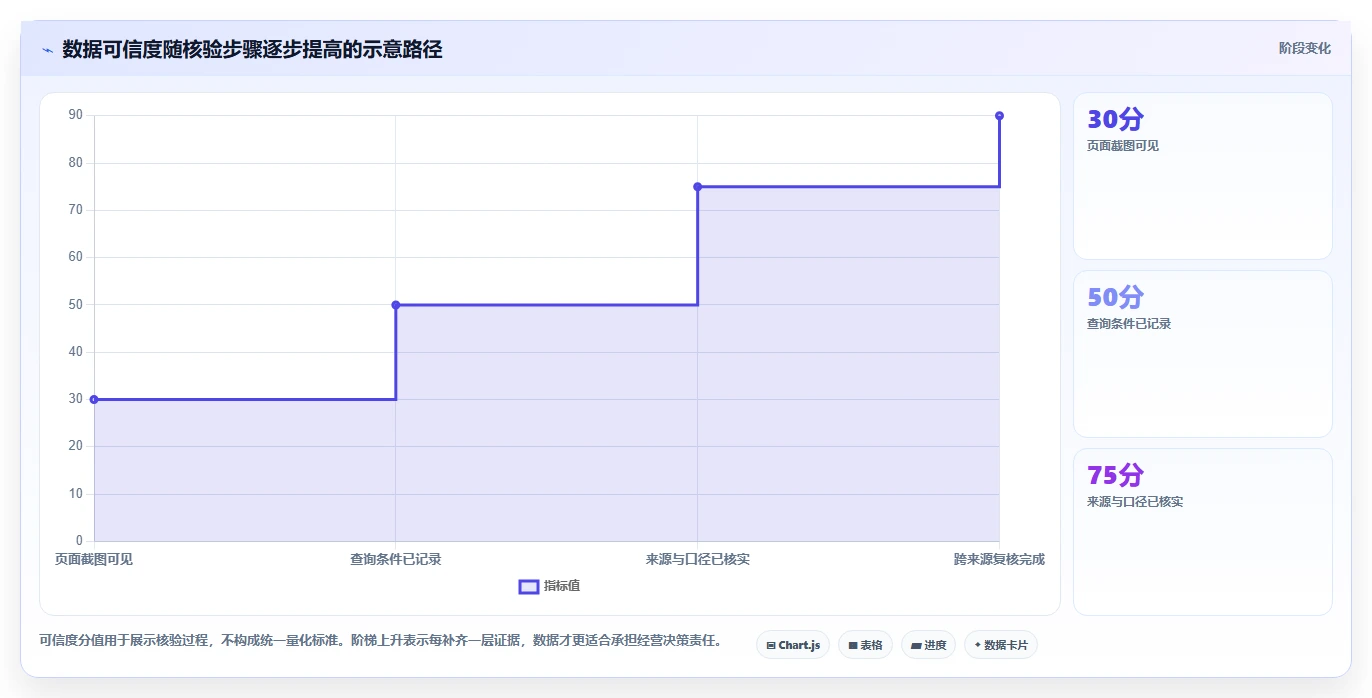Click the y-axis tick label 80
The width and height of the screenshot is (1372, 698).
click(76, 163)
